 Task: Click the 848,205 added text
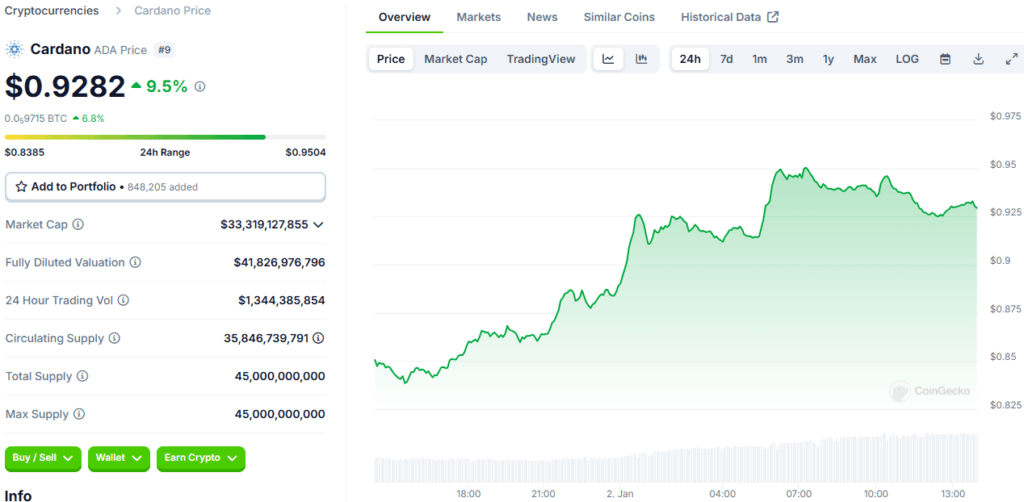163,187
